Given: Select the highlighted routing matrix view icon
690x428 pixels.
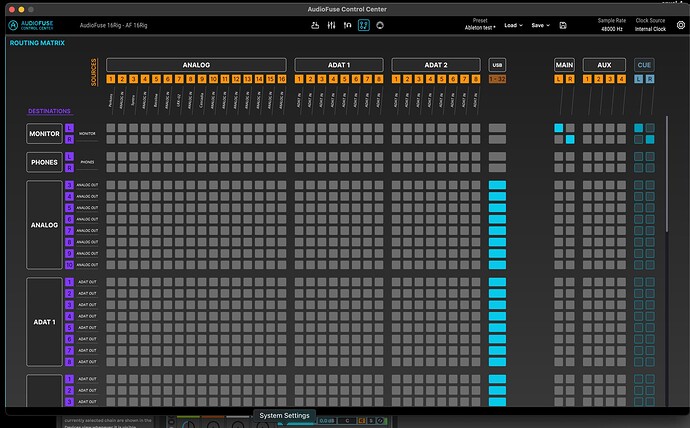Looking at the screenshot, I should pyautogui.click(x=363, y=26).
